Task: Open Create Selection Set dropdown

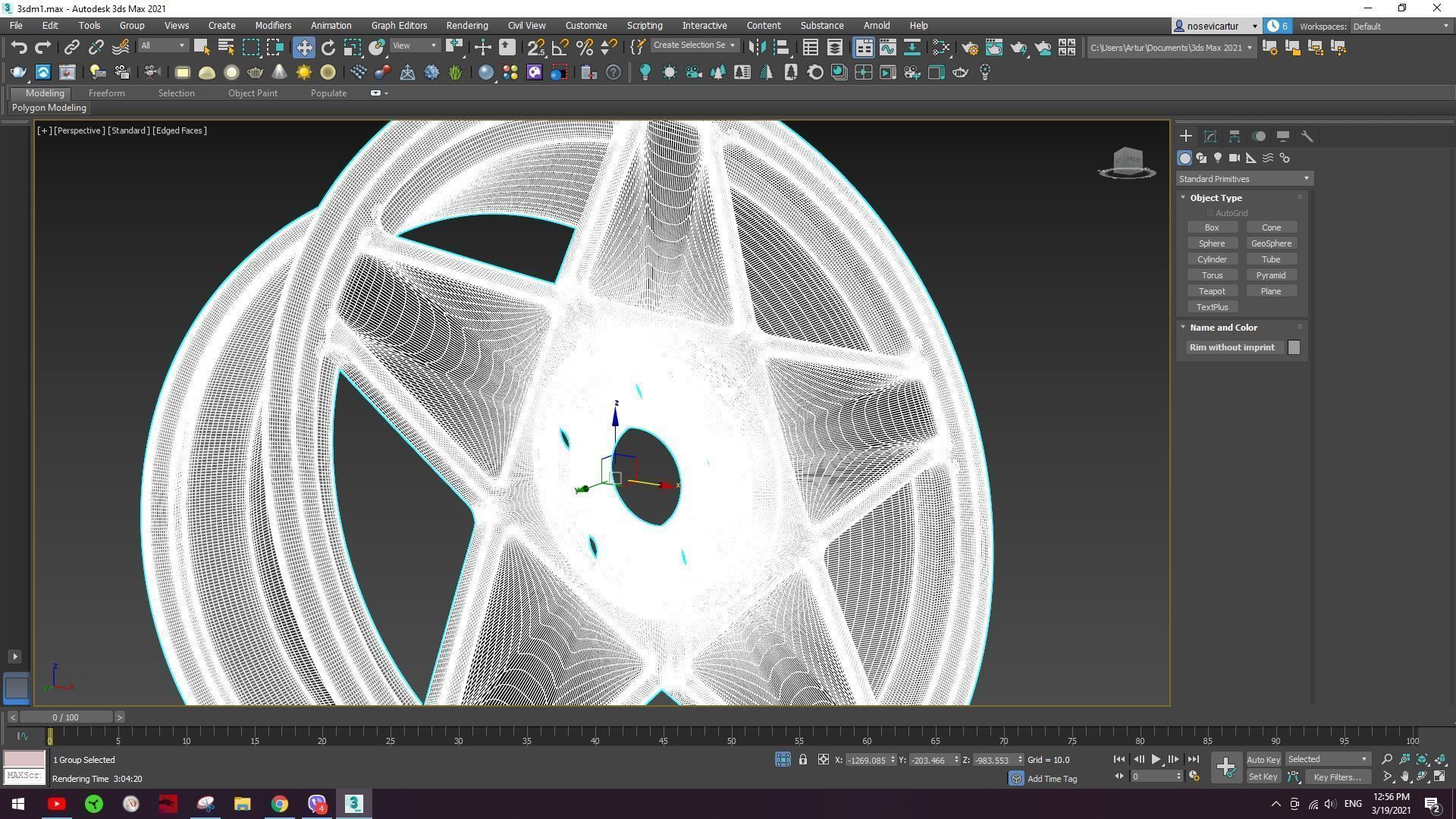Action: 694,45
